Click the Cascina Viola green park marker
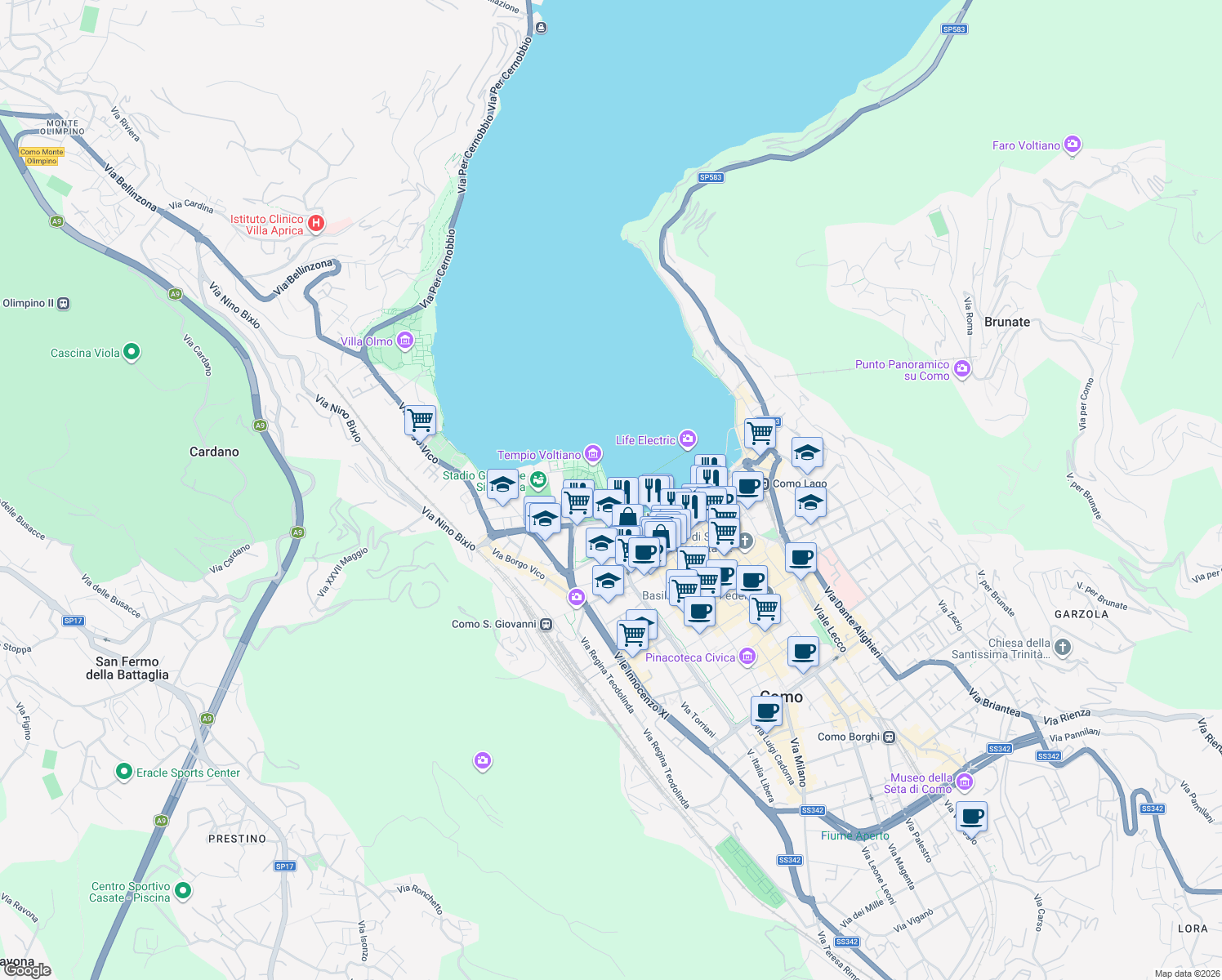 point(131,351)
